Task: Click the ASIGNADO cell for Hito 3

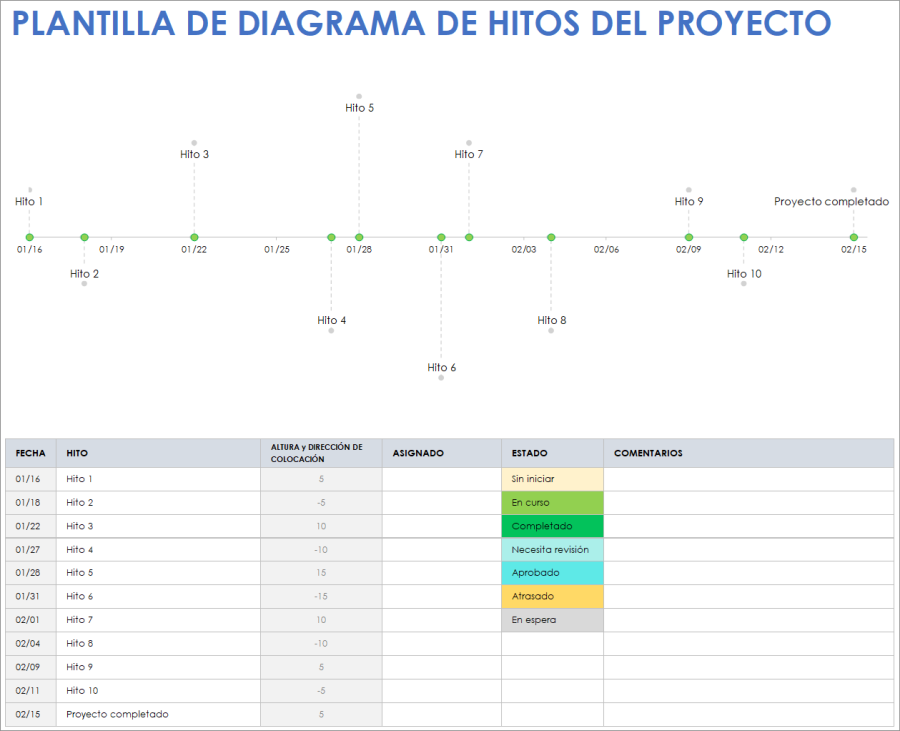Action: 441,526
